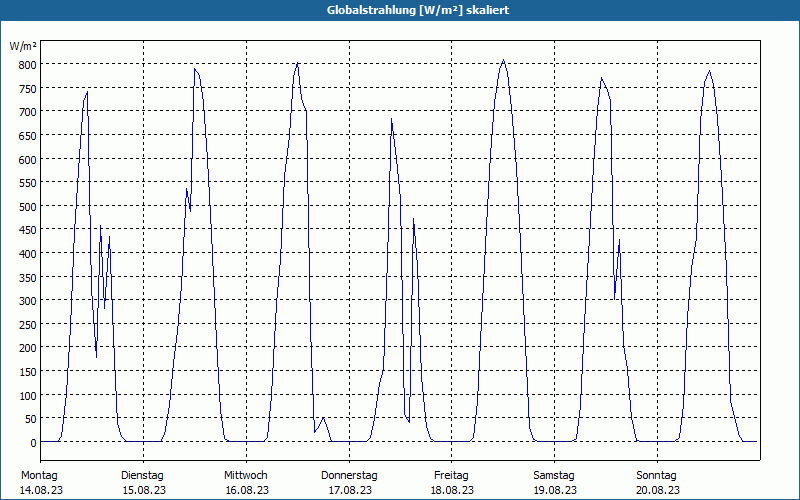Click Saturday's curve peak near 770

[602, 78]
